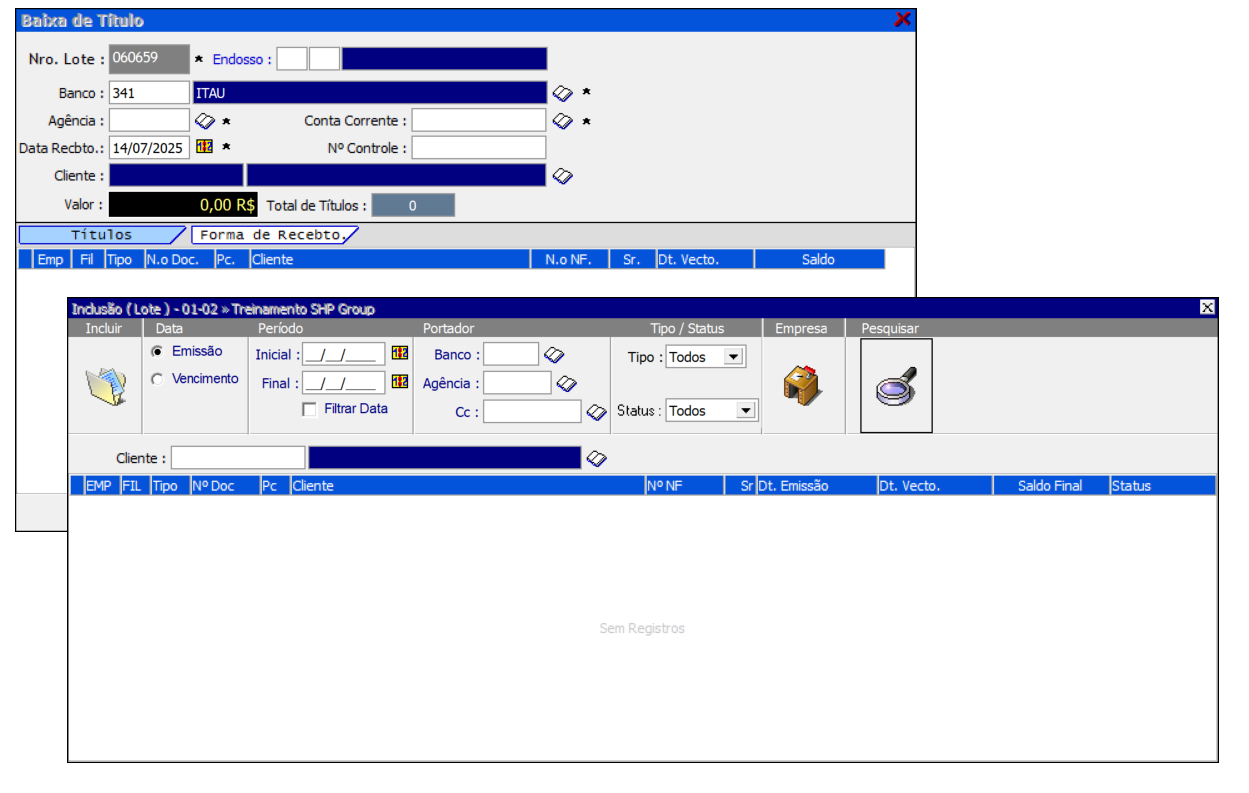
Task: Expand the Status dropdown
Action: (745, 411)
